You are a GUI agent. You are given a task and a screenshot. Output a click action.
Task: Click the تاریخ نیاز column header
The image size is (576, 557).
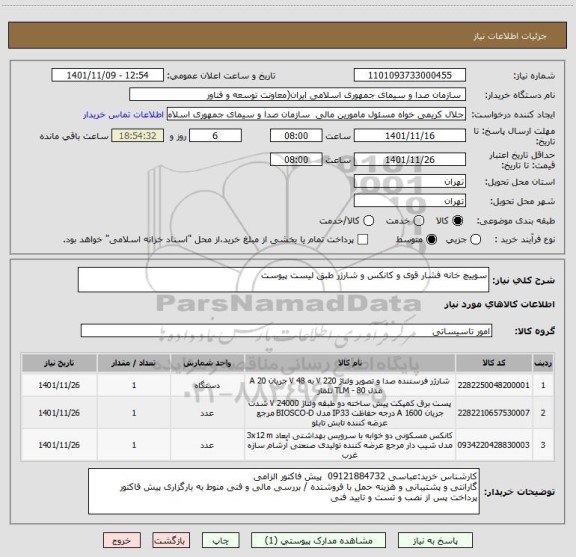coord(59,363)
